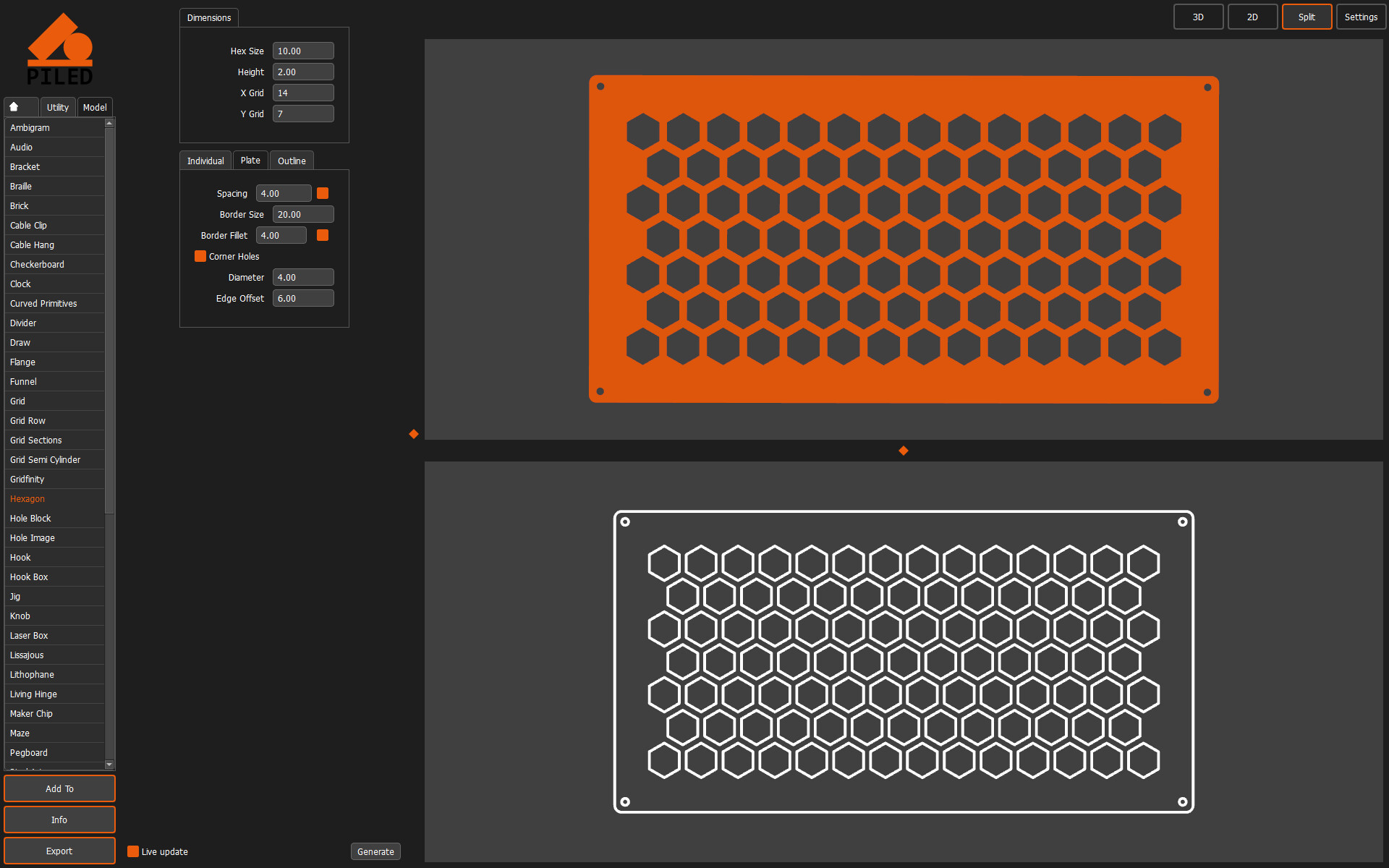Click the Y Grid input field
1389x868 pixels.
pyautogui.click(x=303, y=114)
